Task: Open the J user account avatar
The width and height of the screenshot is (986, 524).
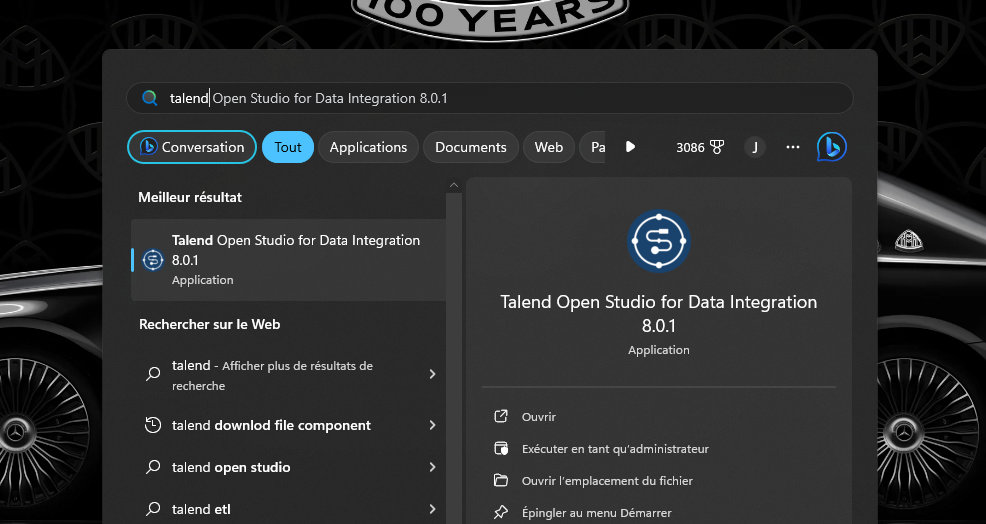Action: coord(755,147)
